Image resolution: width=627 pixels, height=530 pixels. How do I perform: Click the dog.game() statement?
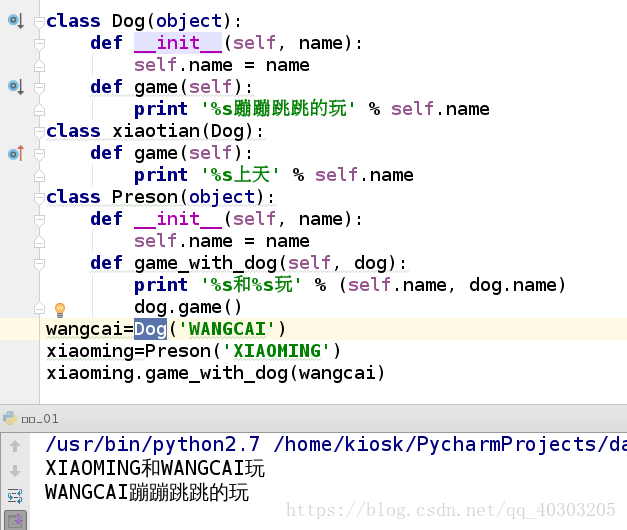point(188,307)
